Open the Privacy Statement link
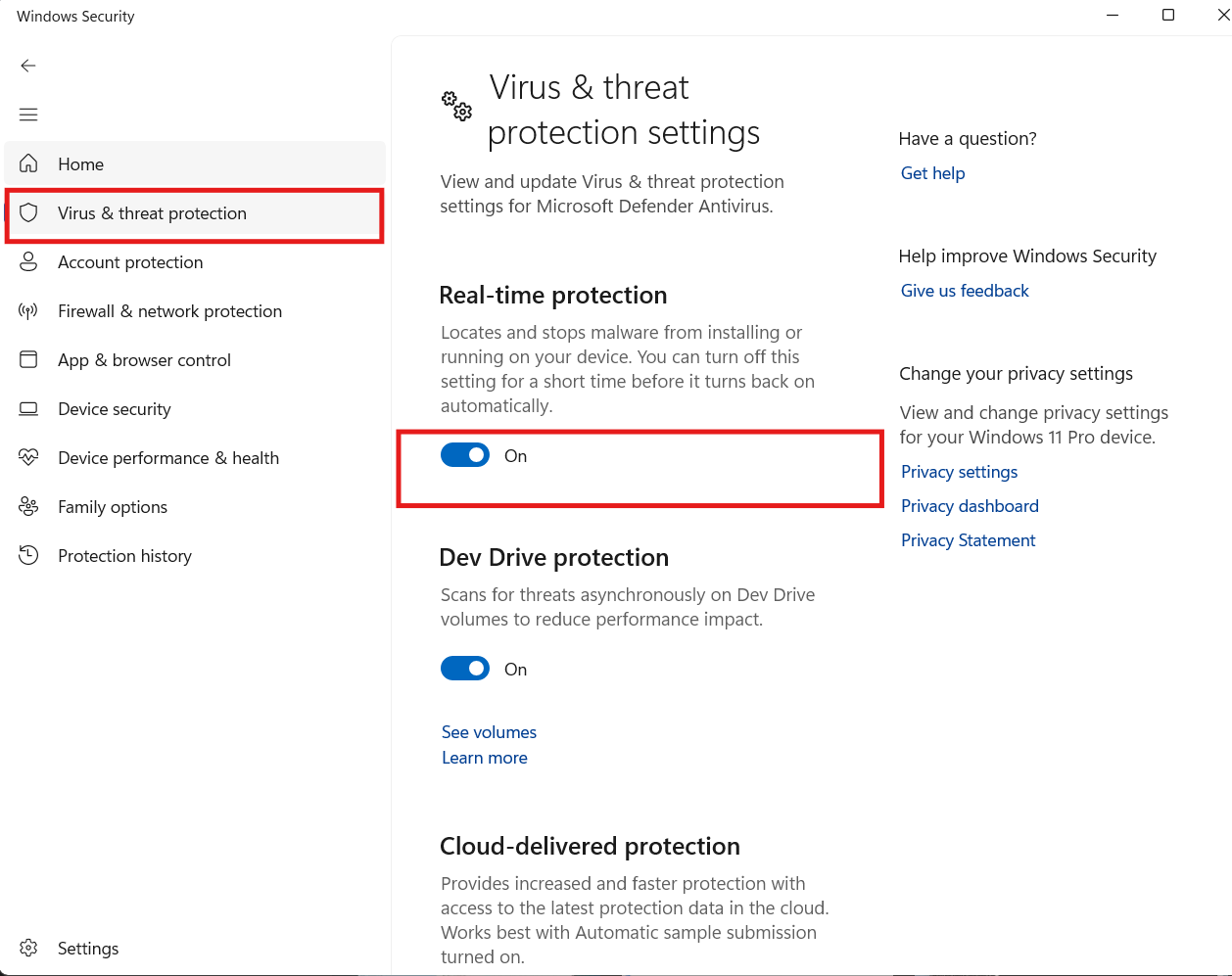Viewport: 1232px width, 976px height. [x=968, y=540]
